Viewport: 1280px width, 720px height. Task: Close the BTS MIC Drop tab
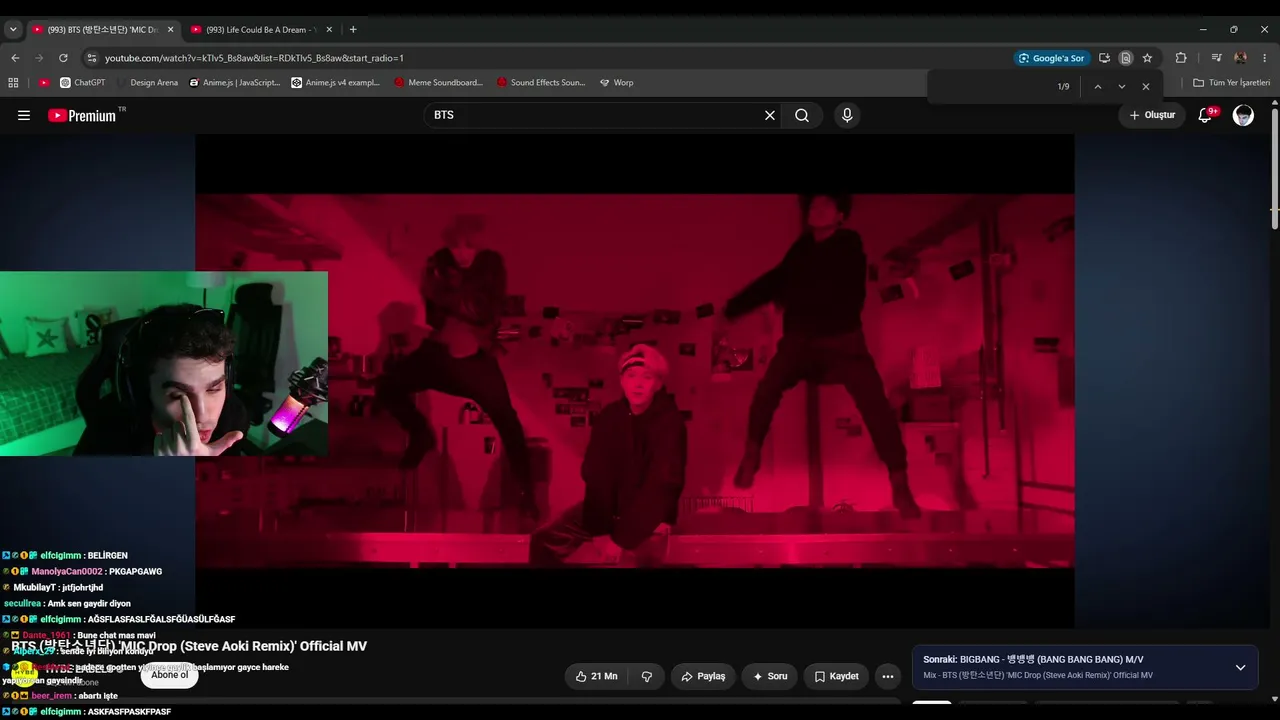coord(170,30)
